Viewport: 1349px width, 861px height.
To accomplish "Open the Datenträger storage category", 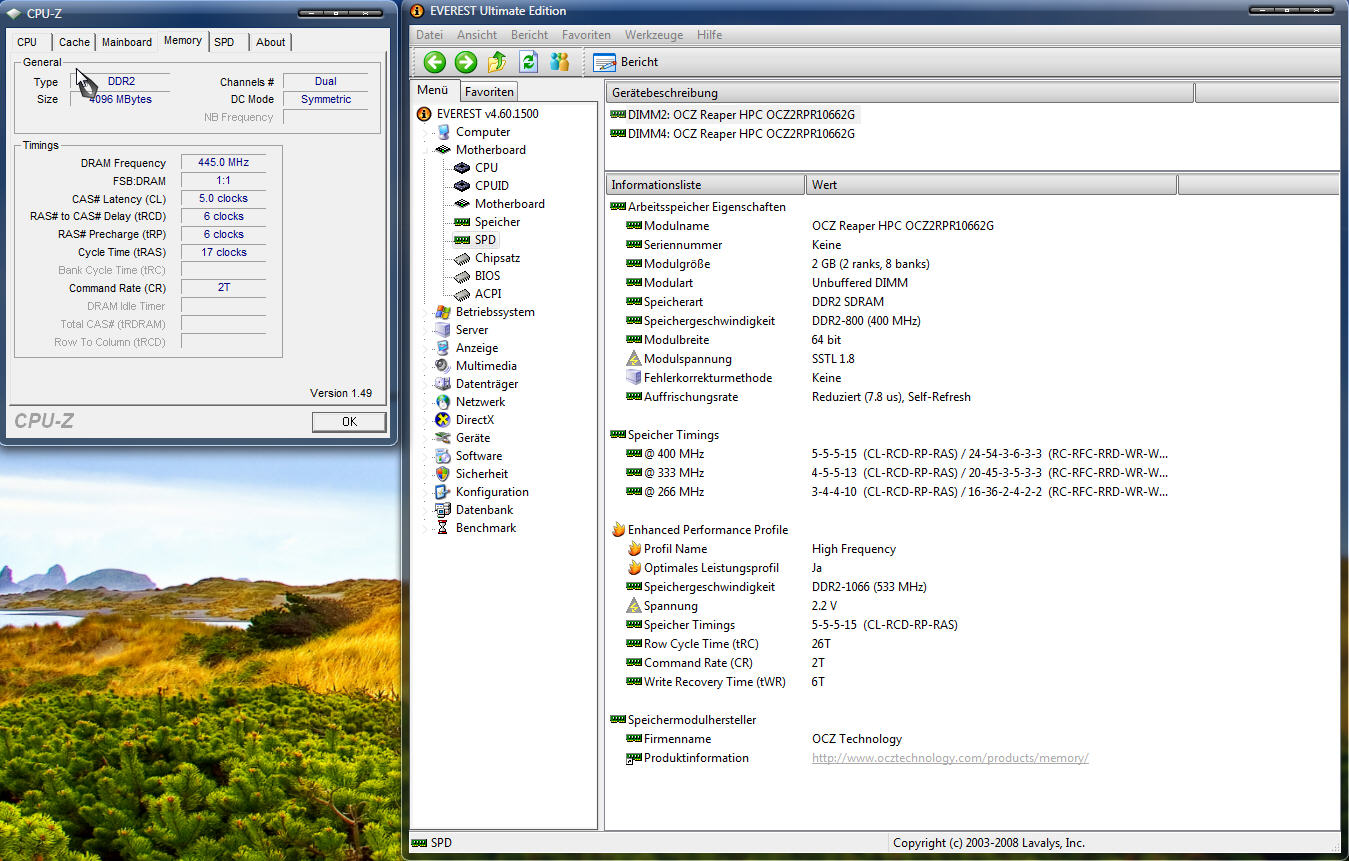I will click(486, 384).
